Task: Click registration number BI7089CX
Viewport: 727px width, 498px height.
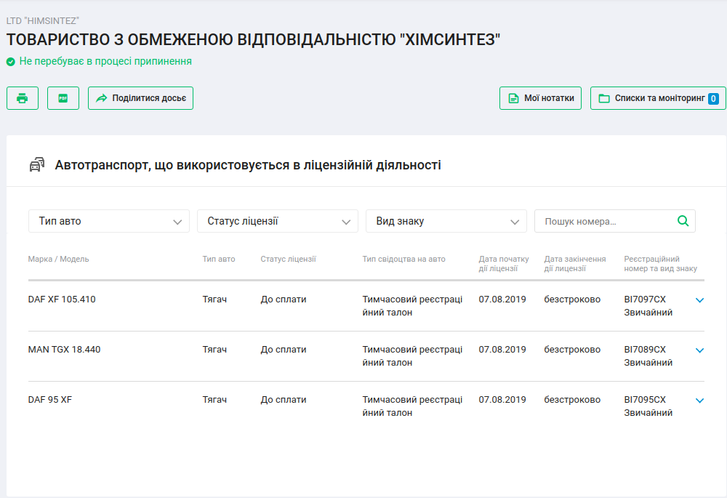Action: click(x=645, y=350)
